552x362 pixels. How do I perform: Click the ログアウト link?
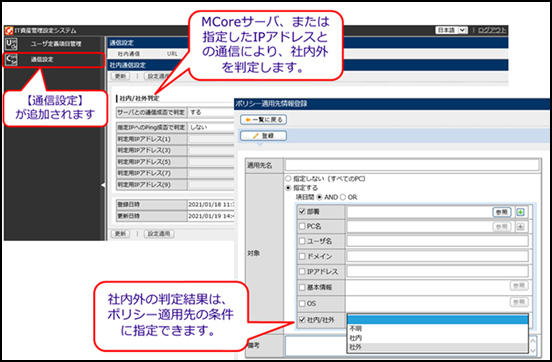(492, 30)
